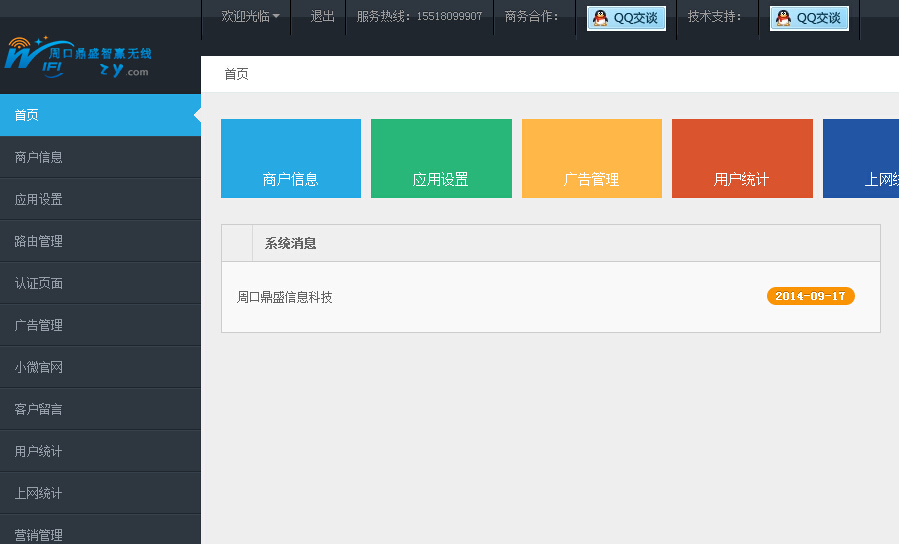
Task: Go to 路由管理 in sidebar
Action: click(100, 241)
